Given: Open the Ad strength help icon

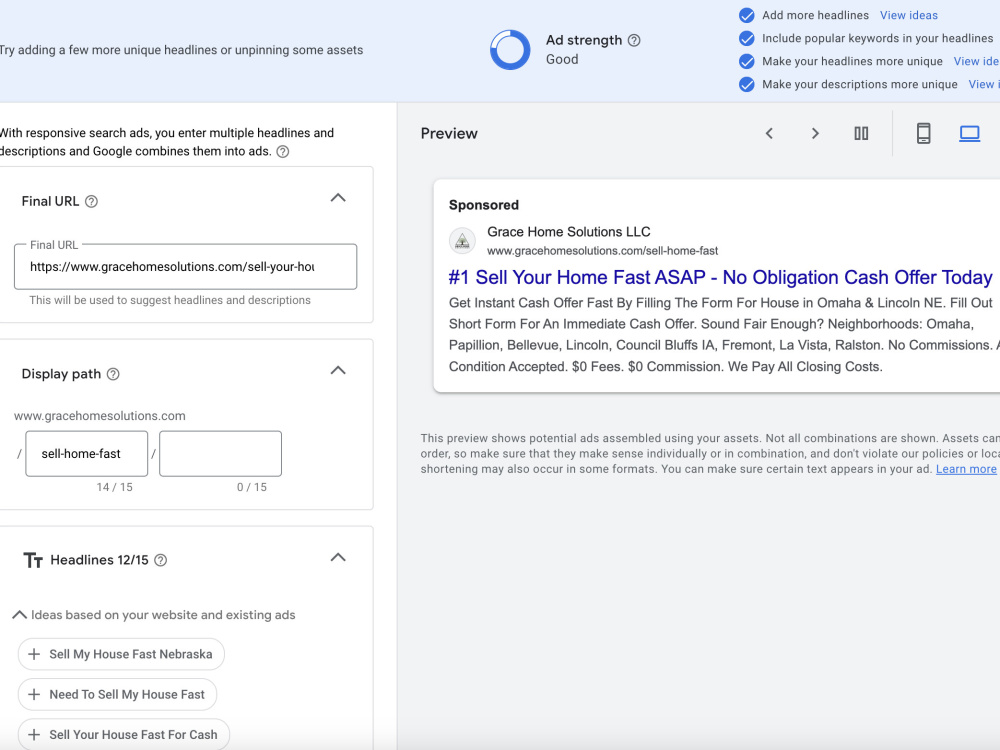Looking at the screenshot, I should tap(634, 40).
